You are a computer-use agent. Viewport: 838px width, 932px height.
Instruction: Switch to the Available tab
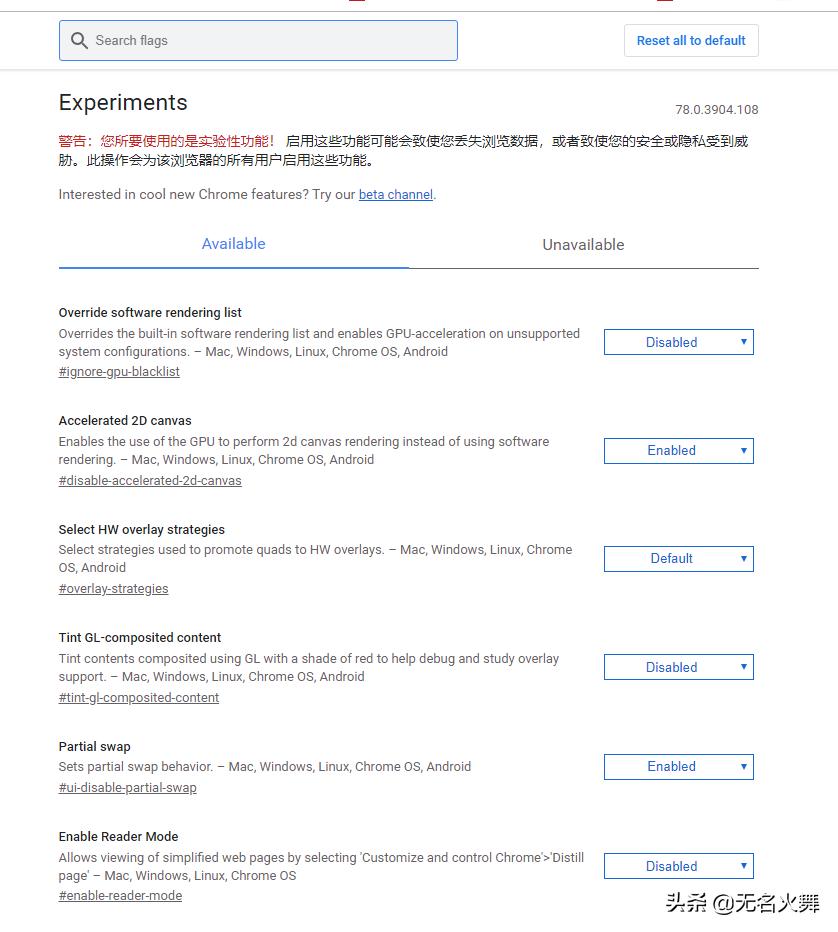233,244
